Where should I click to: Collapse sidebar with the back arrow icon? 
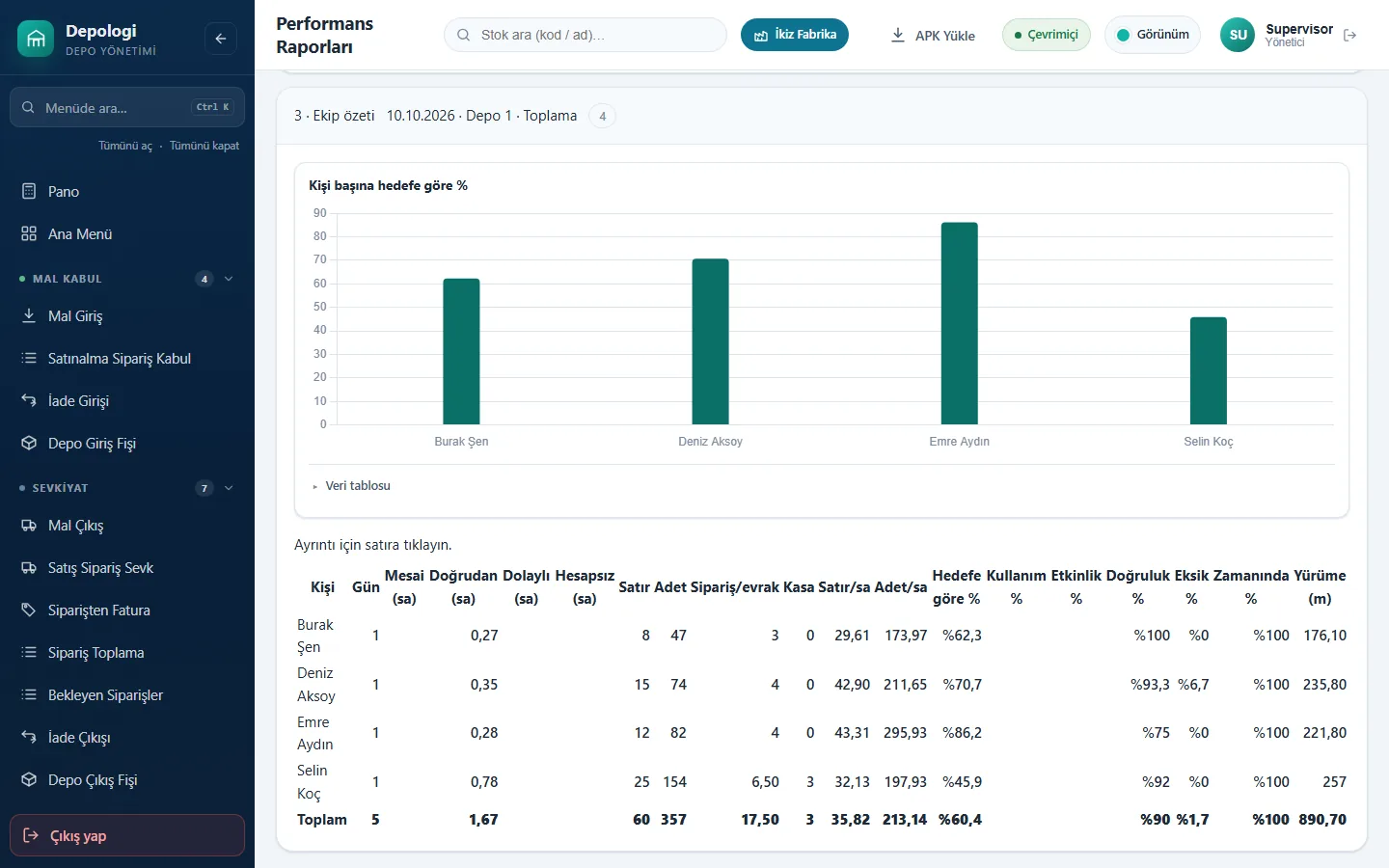(221, 39)
